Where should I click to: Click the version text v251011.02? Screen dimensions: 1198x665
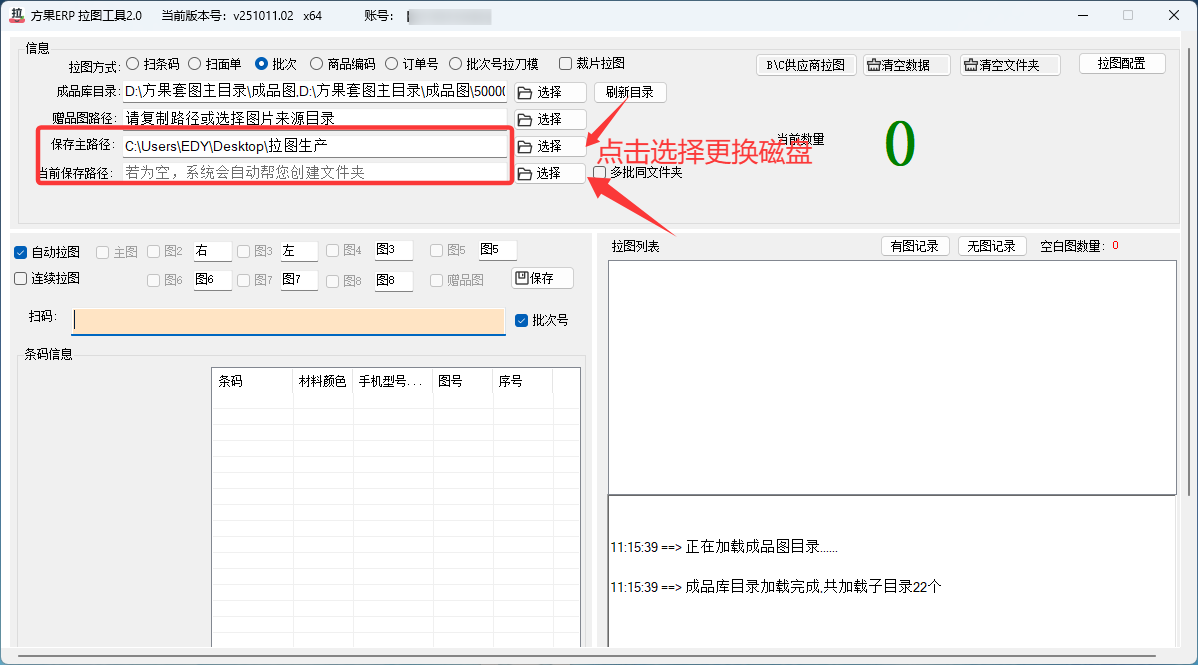(x=263, y=15)
